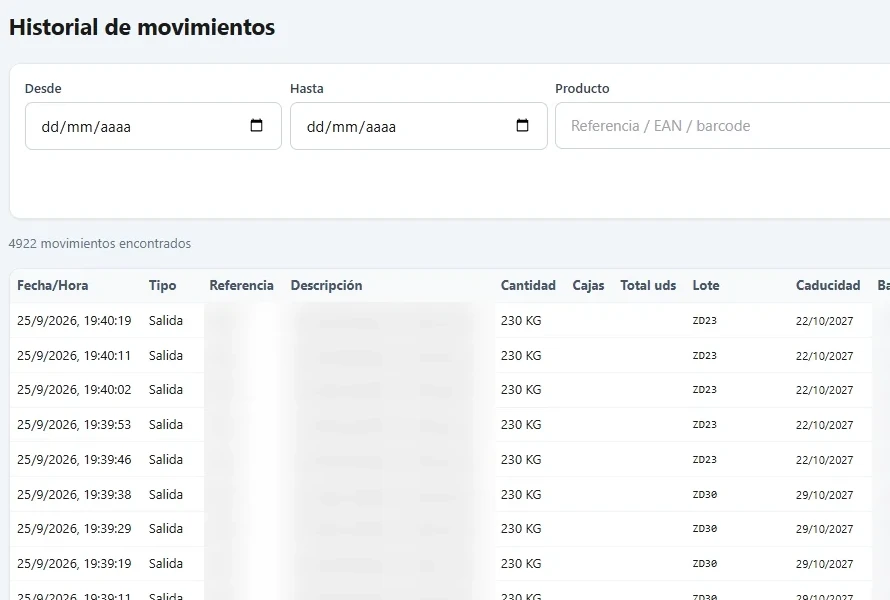
Task: Click the Producto filter label
Action: (582, 89)
